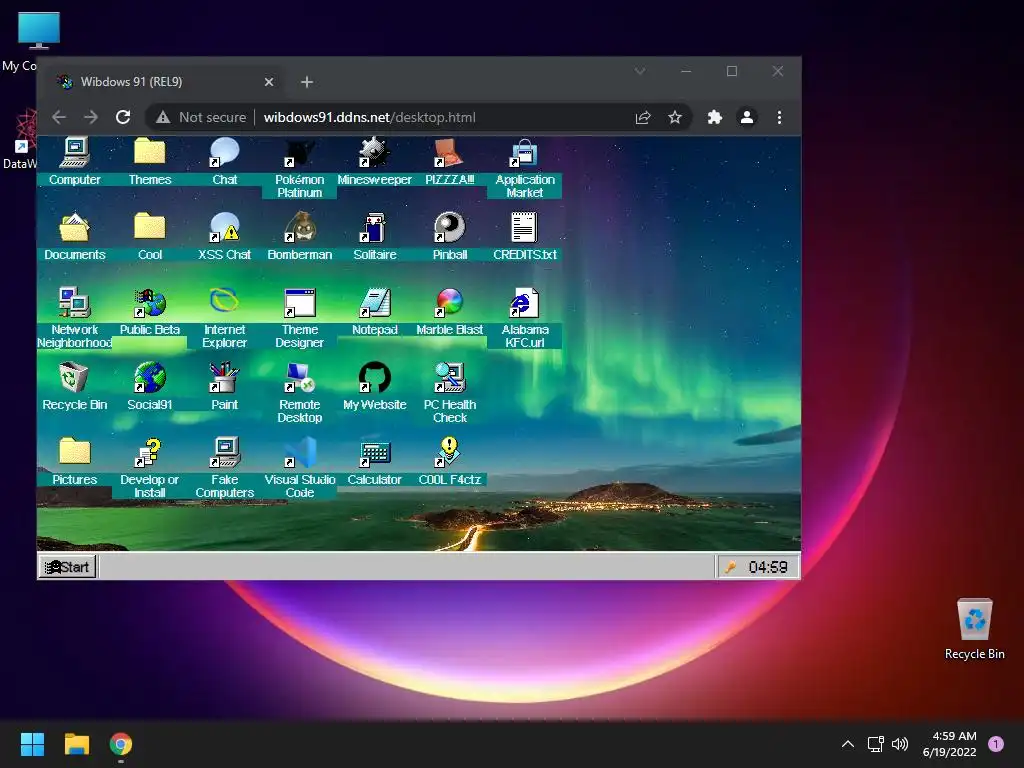
Task: Open Fake Computers shortcut
Action: 225,468
